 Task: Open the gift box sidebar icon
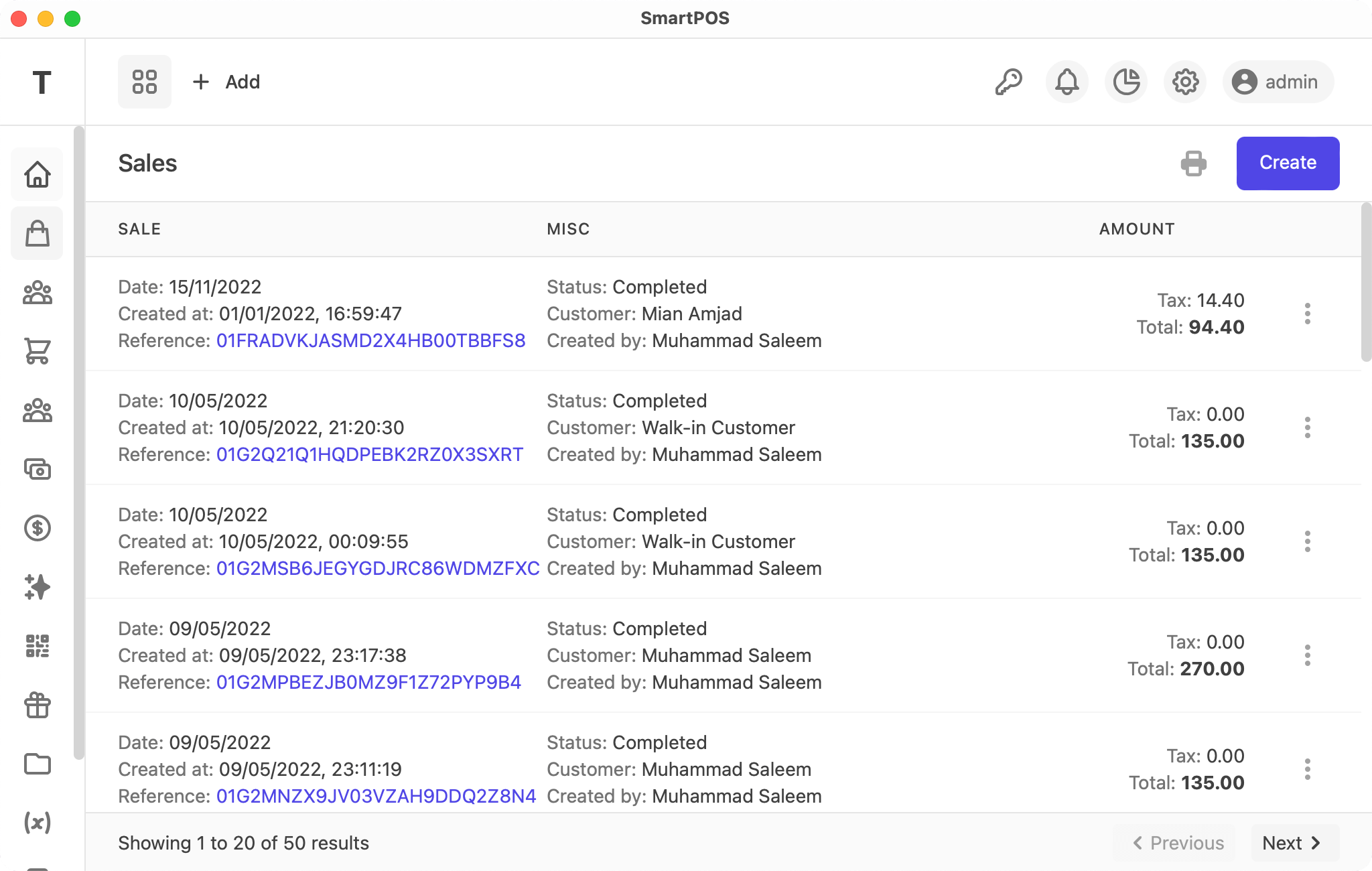pyautogui.click(x=37, y=705)
